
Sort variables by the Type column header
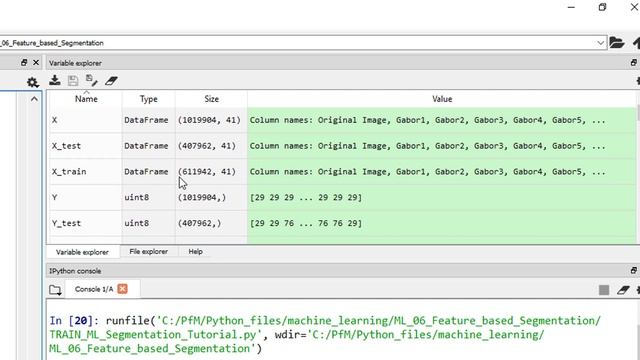tap(149, 99)
